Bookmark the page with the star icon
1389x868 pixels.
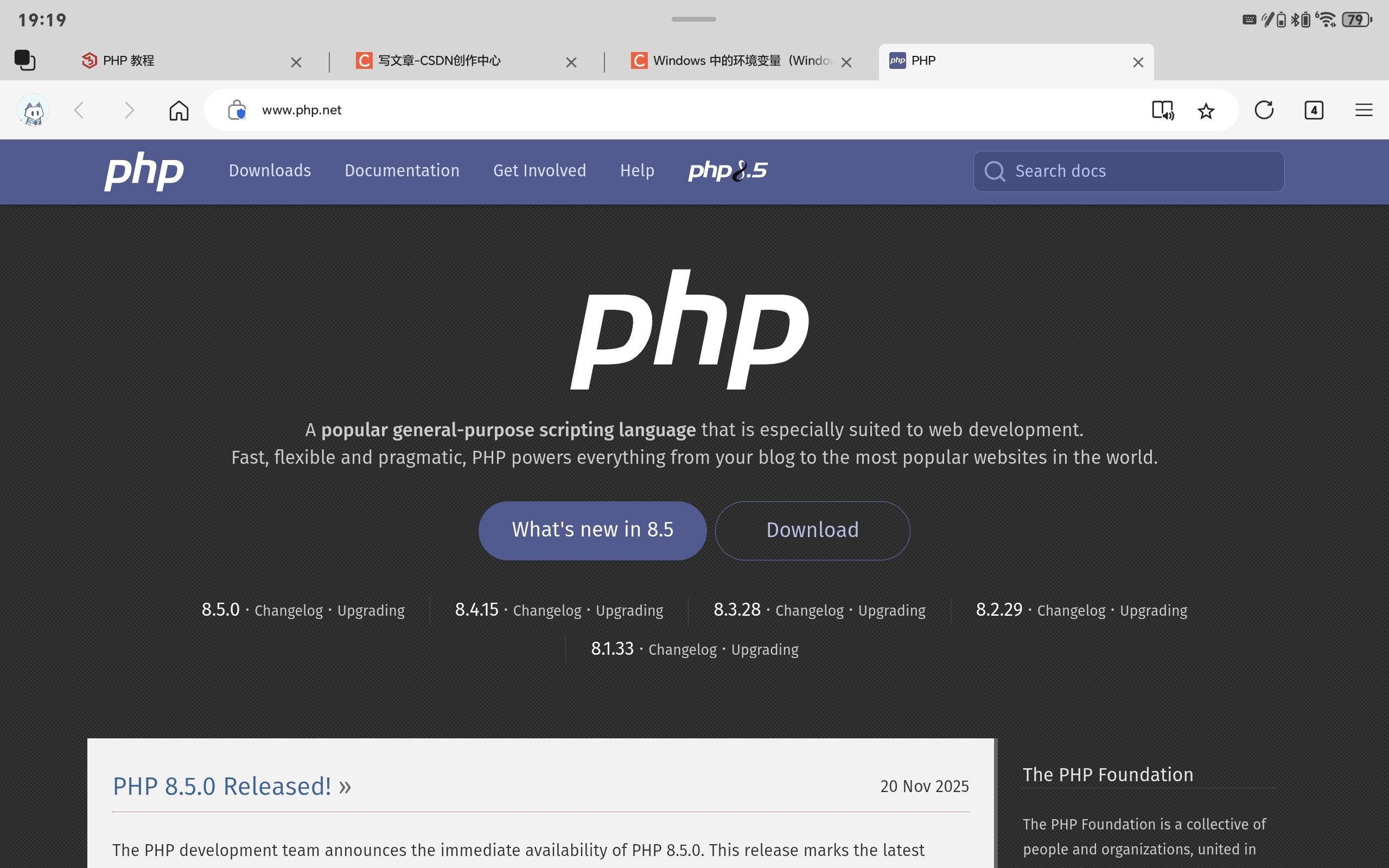point(1206,110)
